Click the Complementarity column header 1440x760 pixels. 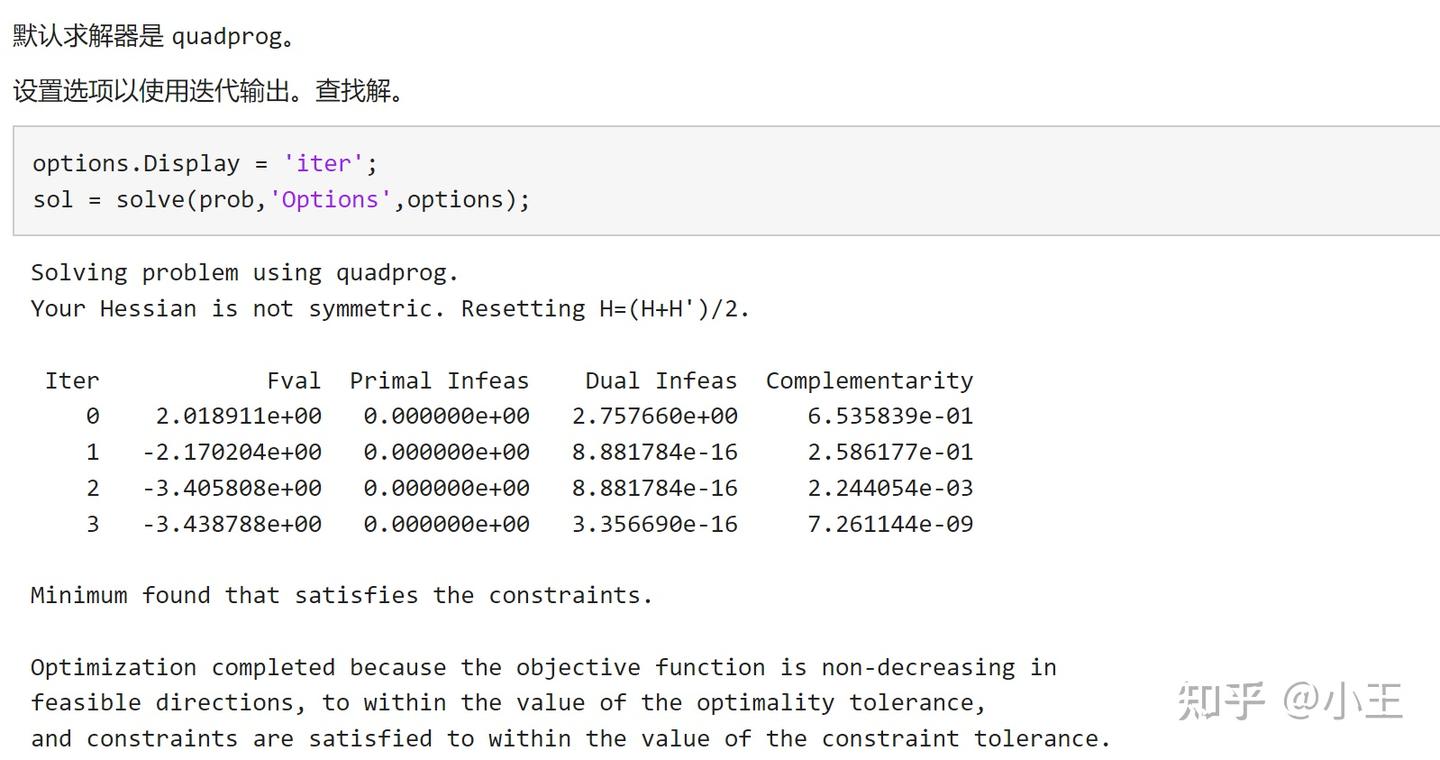coord(869,380)
